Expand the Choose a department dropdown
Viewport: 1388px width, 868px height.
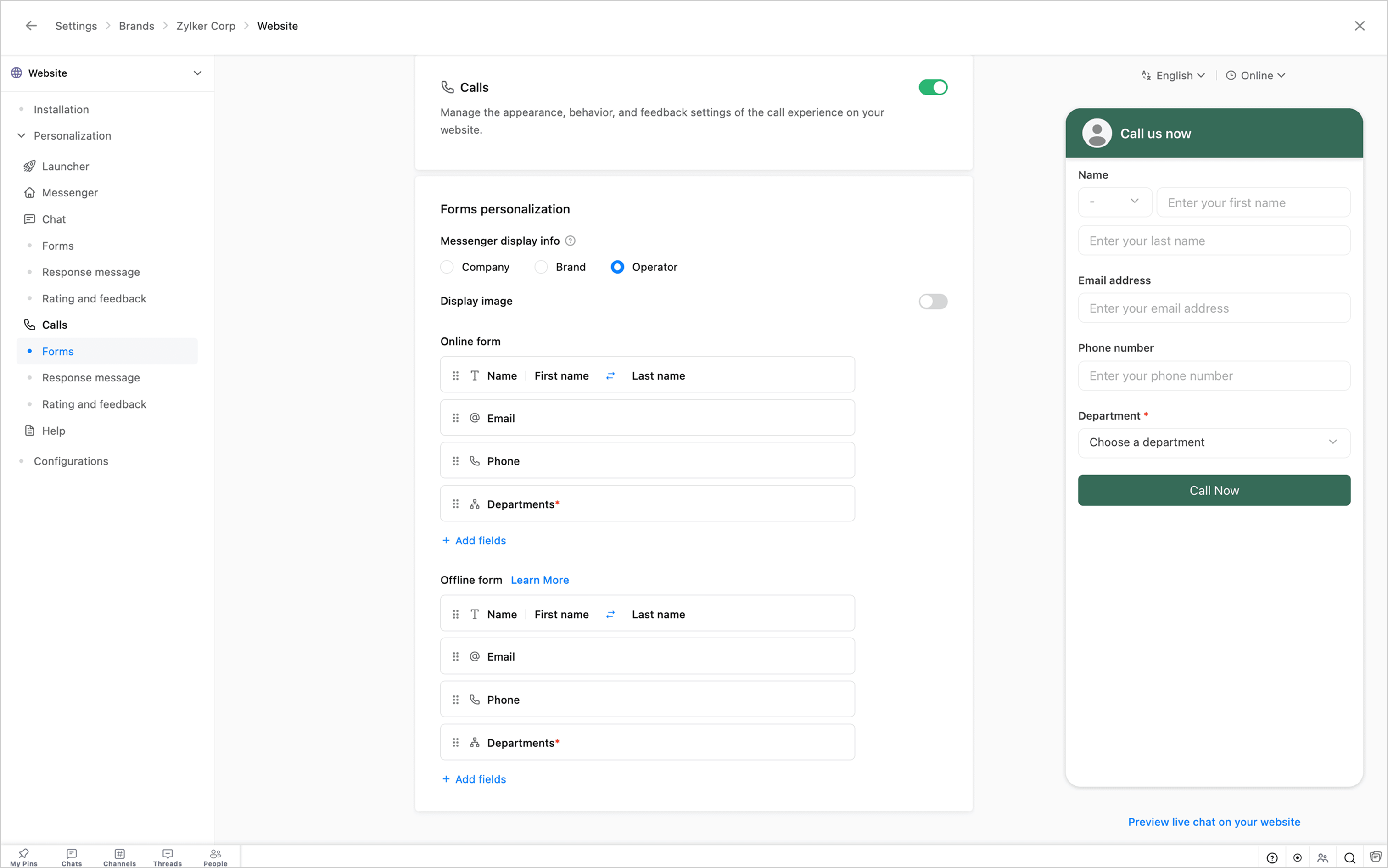1214,442
